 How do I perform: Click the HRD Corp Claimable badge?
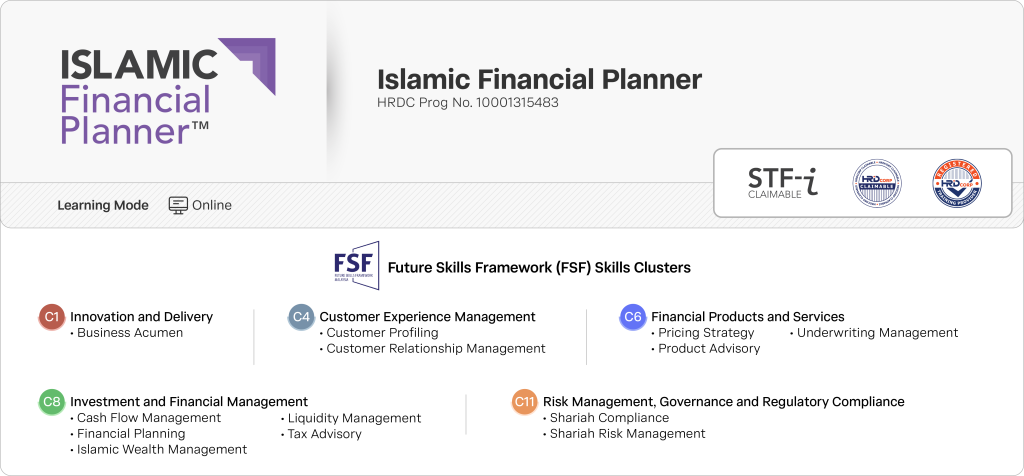877,182
